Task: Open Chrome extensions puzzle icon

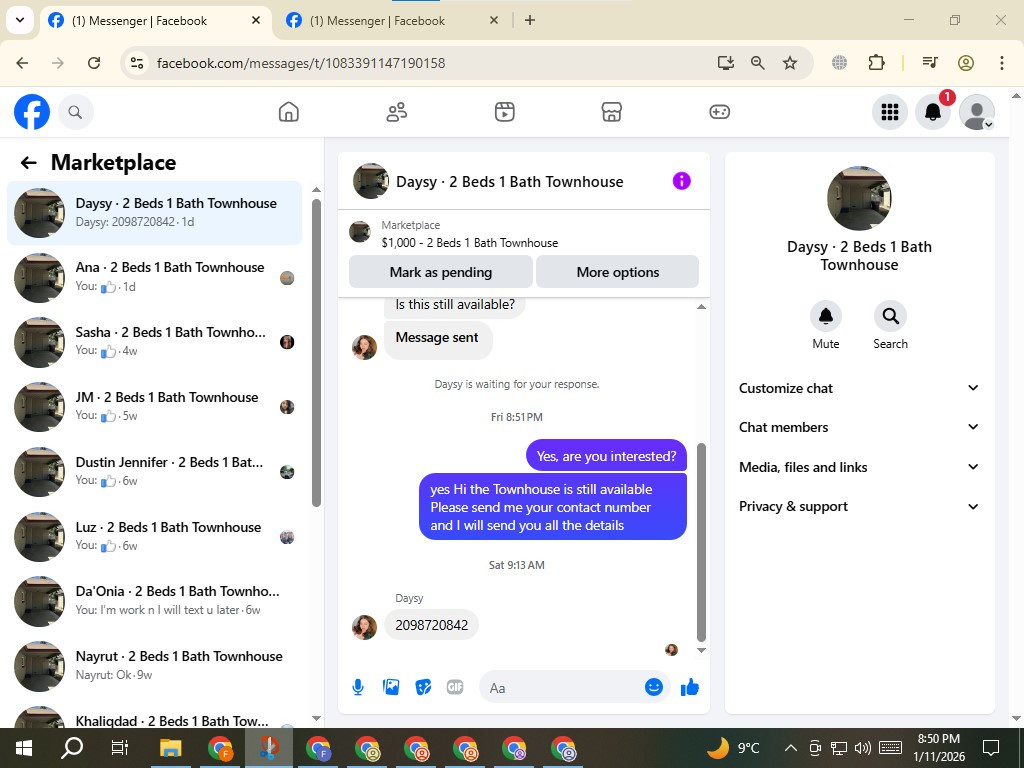Action: coord(876,63)
